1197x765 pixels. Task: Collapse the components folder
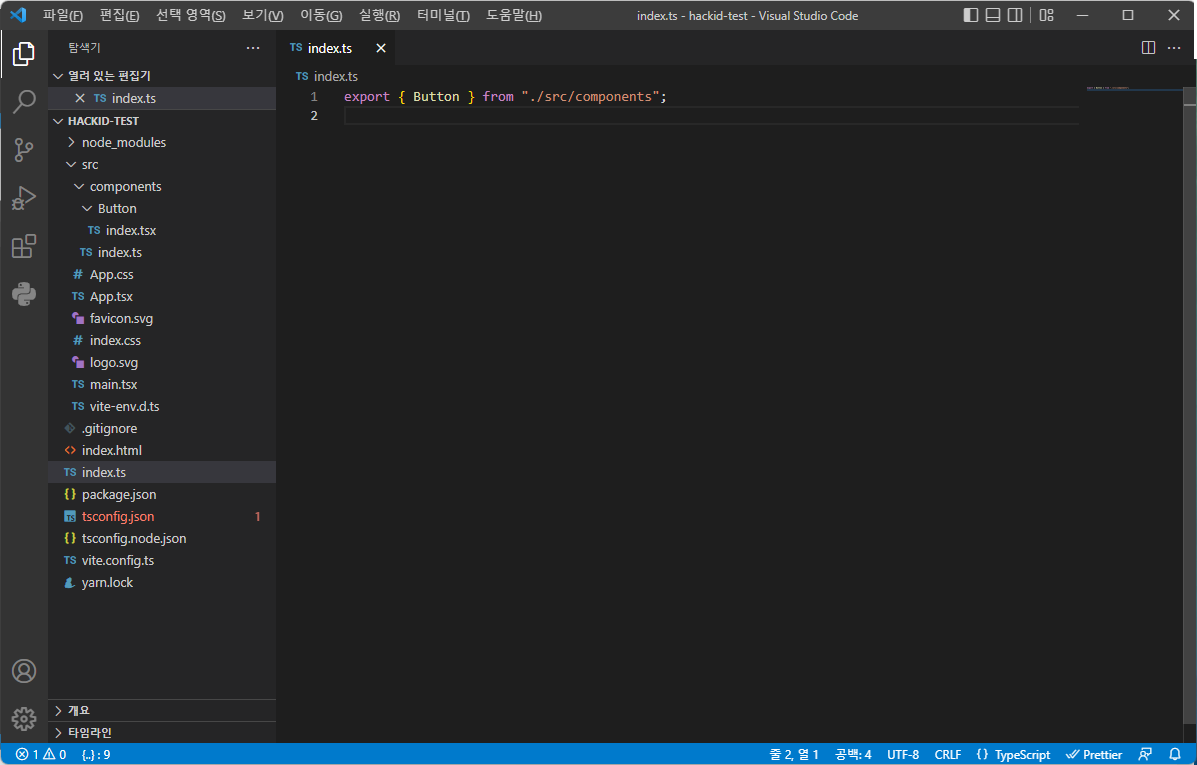(x=162, y=186)
